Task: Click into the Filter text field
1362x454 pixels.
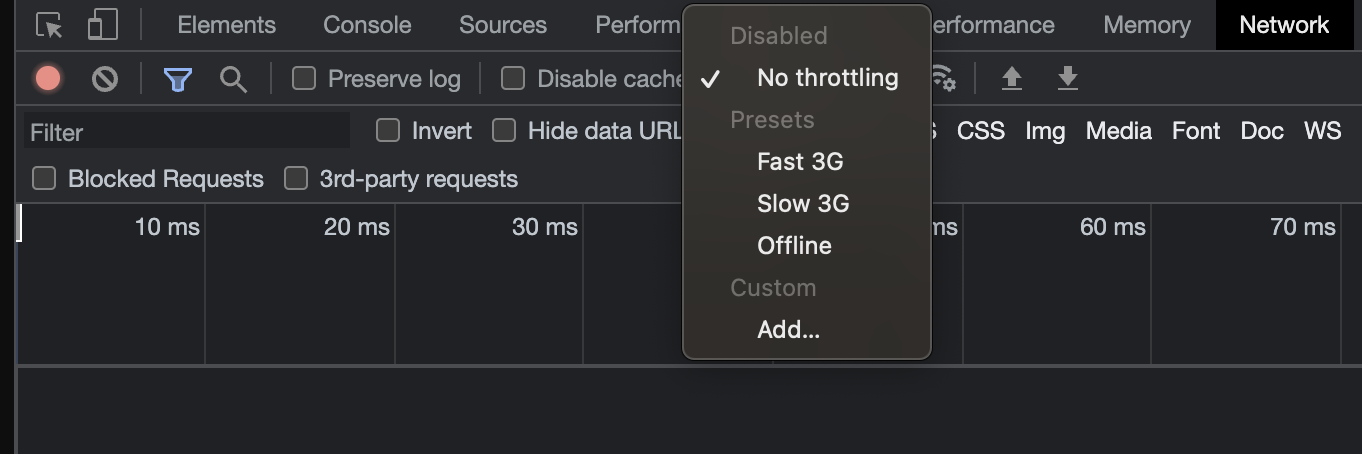Action: (x=187, y=132)
